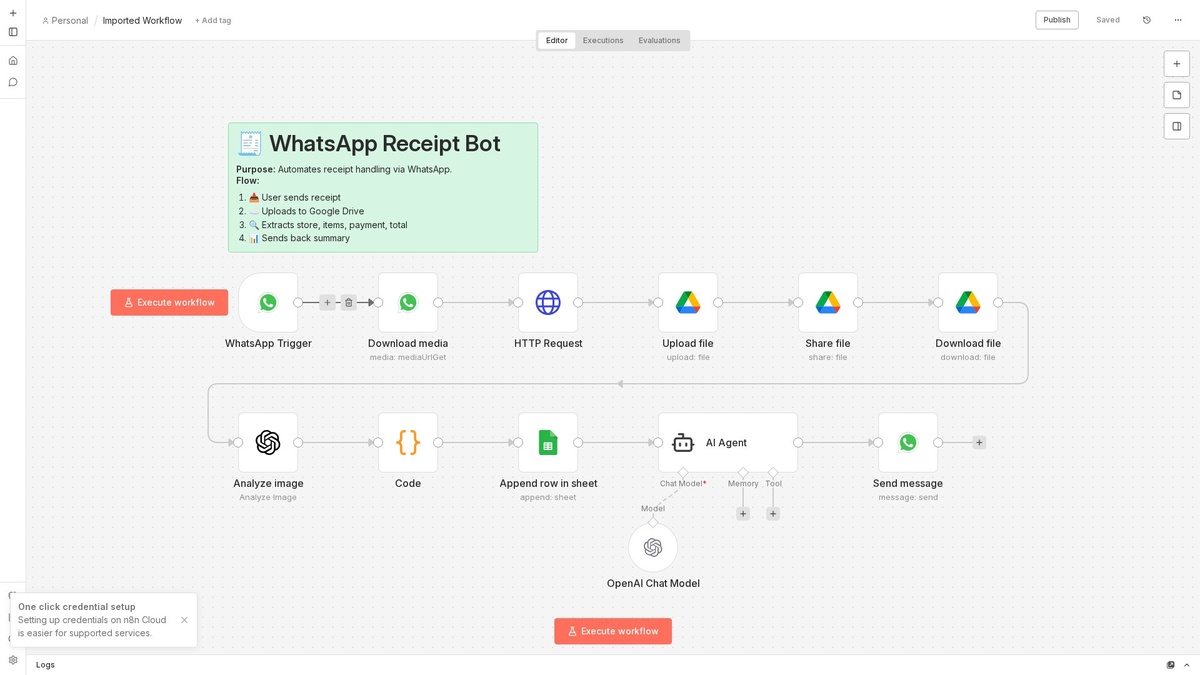Viewport: 1200px width, 675px height.
Task: Click the bottom Execute workflow button
Action: coord(613,631)
